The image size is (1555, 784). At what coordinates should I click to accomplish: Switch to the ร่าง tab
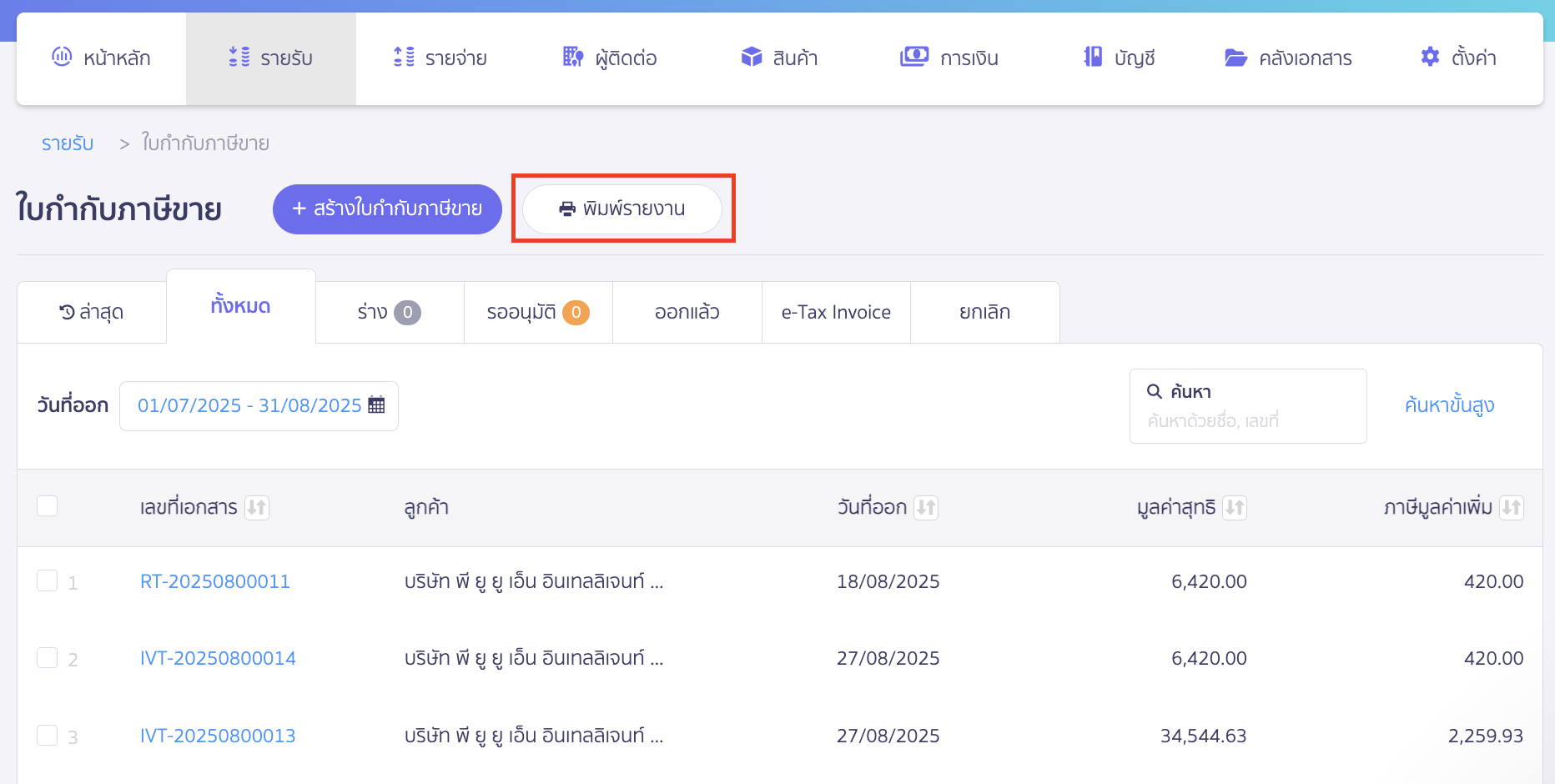[389, 312]
